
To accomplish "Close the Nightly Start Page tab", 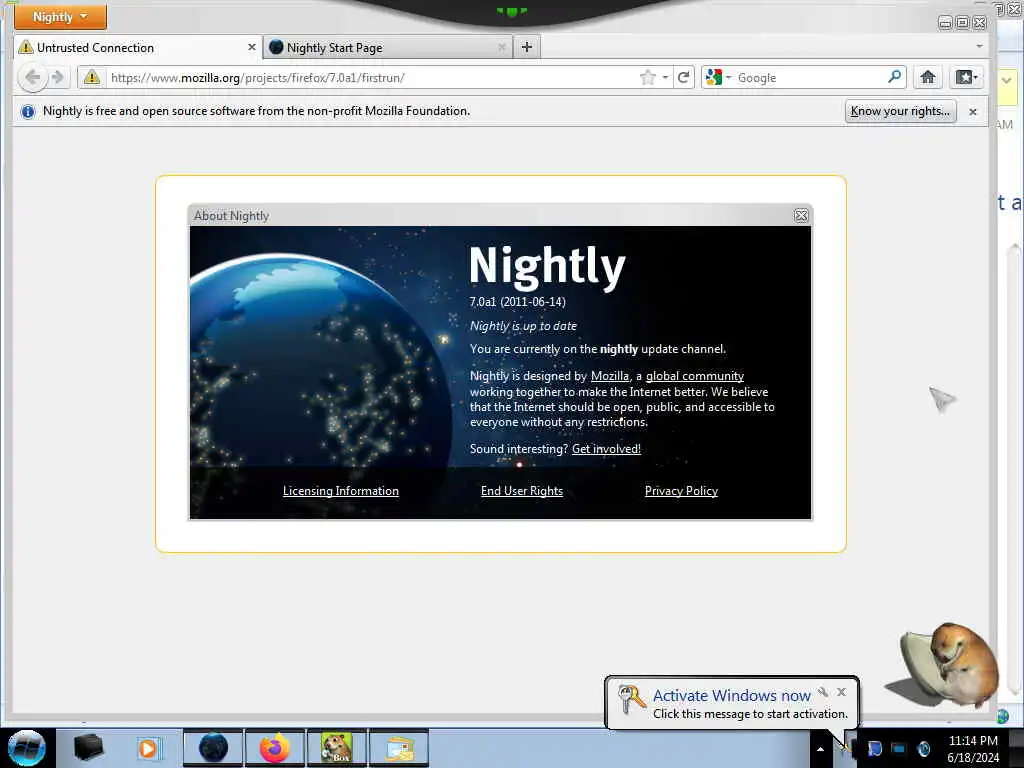I will coord(502,47).
